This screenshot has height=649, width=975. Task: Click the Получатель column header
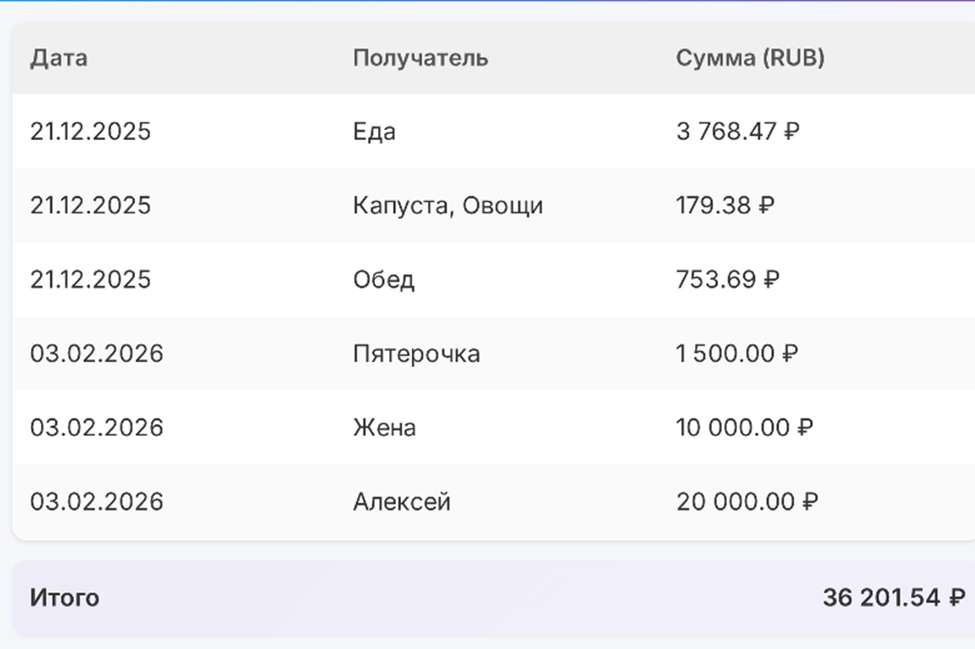tap(420, 58)
